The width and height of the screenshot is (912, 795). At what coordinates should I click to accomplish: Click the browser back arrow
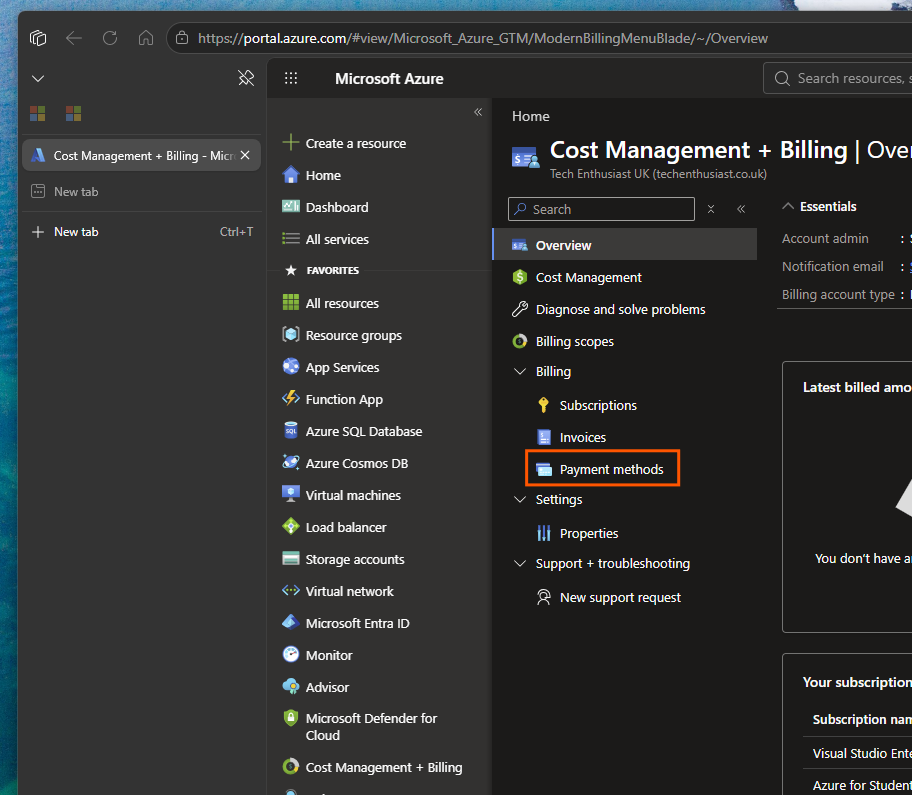tap(74, 38)
